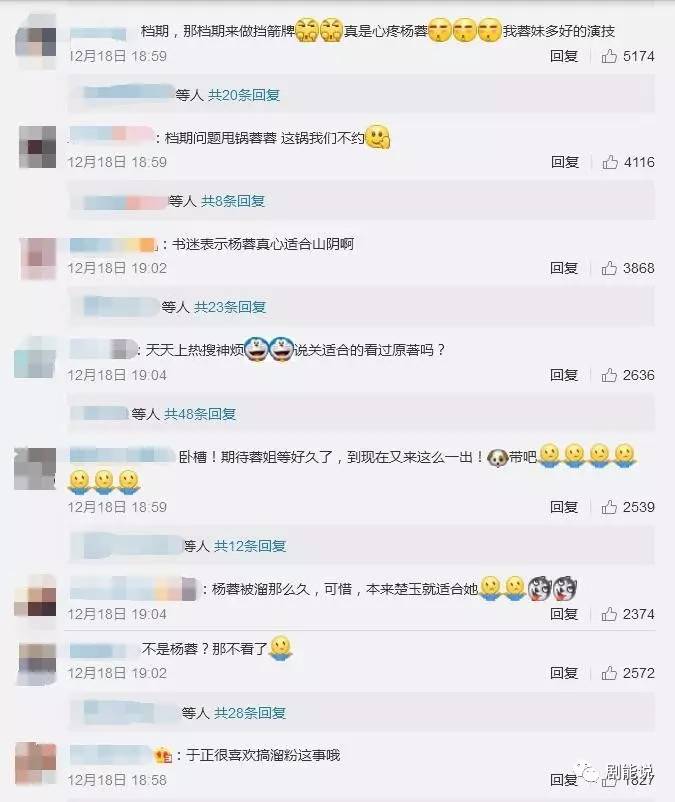The height and width of the screenshot is (802, 675).
Task: Show the 共23条回复 replies
Action: pyautogui.click(x=230, y=307)
